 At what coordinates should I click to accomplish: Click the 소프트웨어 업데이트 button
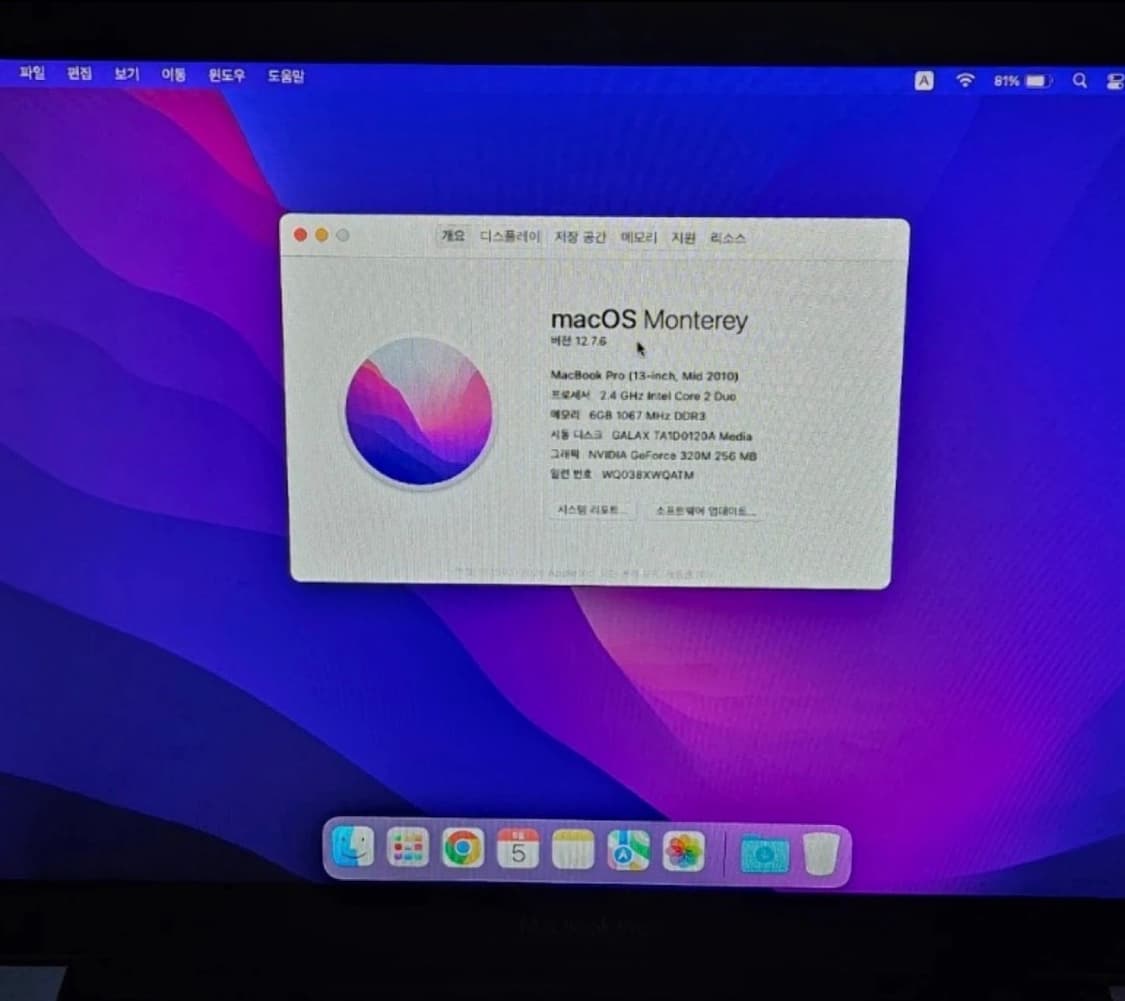point(705,511)
